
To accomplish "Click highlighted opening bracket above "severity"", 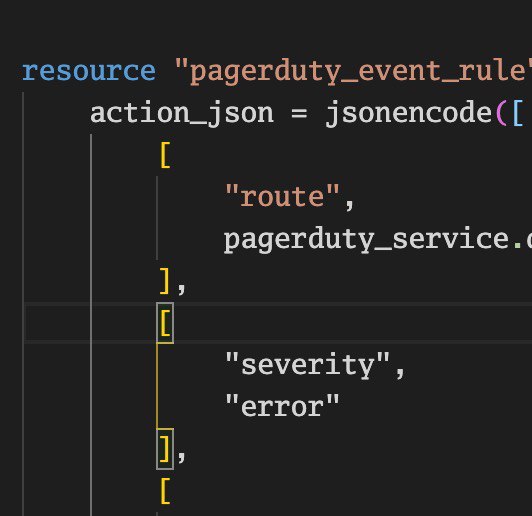I will [x=165, y=323].
